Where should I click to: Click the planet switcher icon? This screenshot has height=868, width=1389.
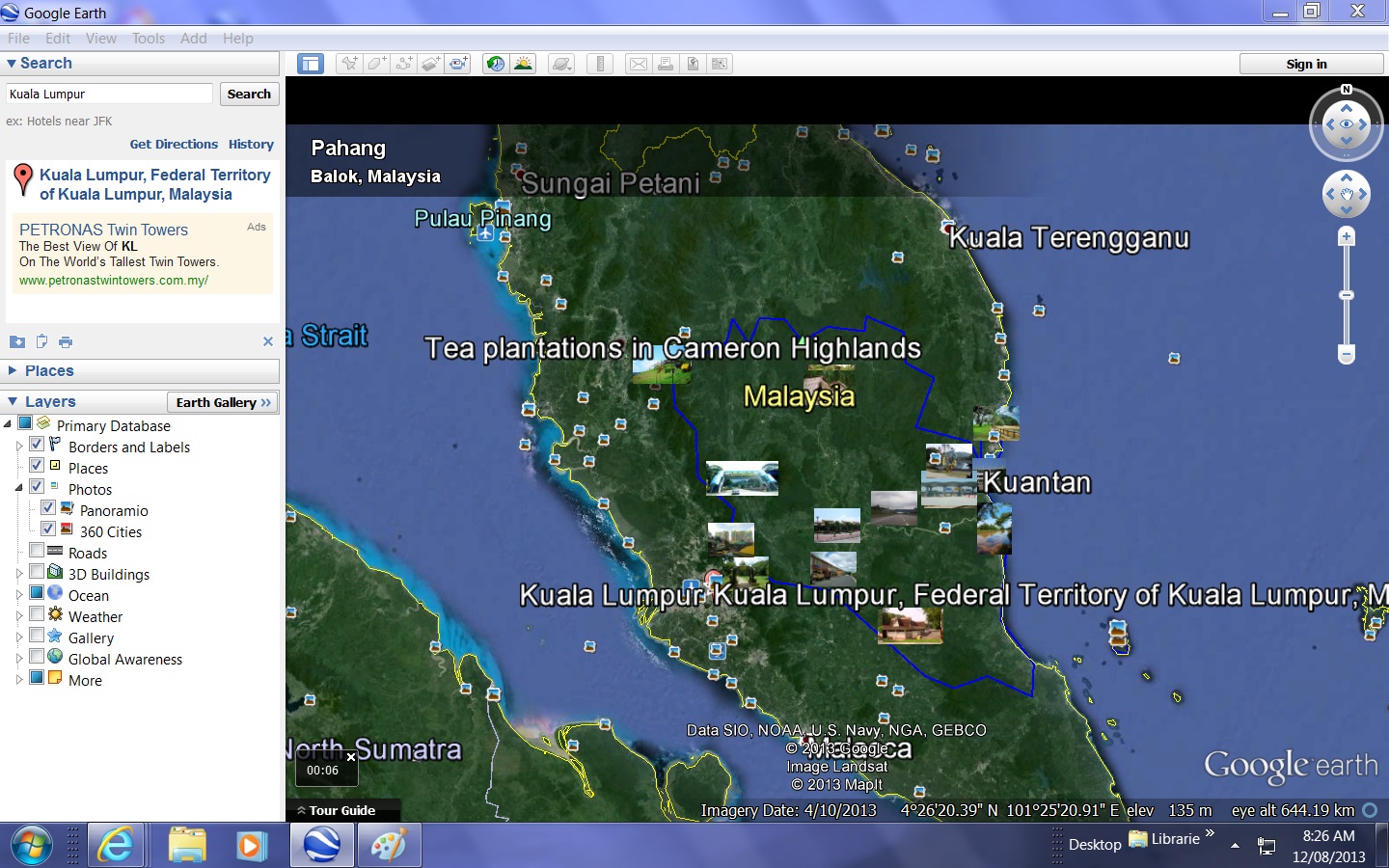click(561, 64)
